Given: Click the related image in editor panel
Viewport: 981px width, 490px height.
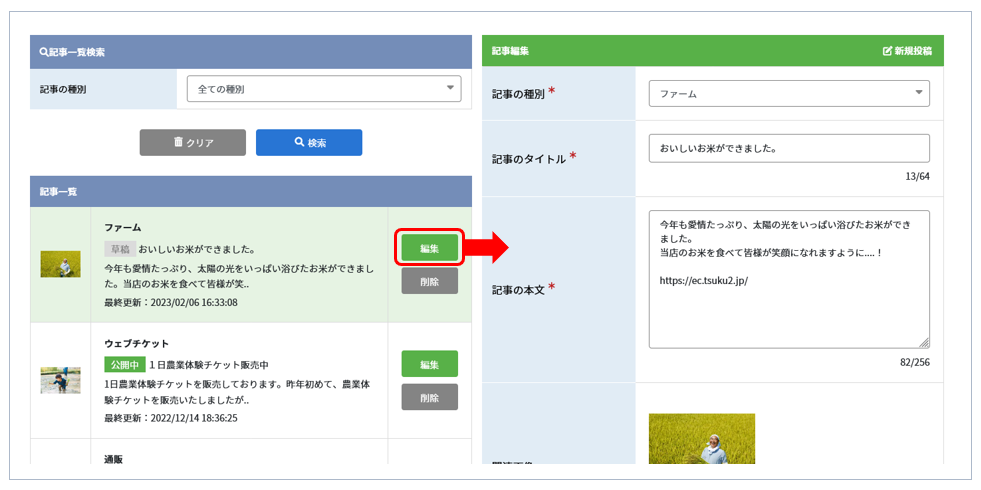Looking at the screenshot, I should point(702,439).
